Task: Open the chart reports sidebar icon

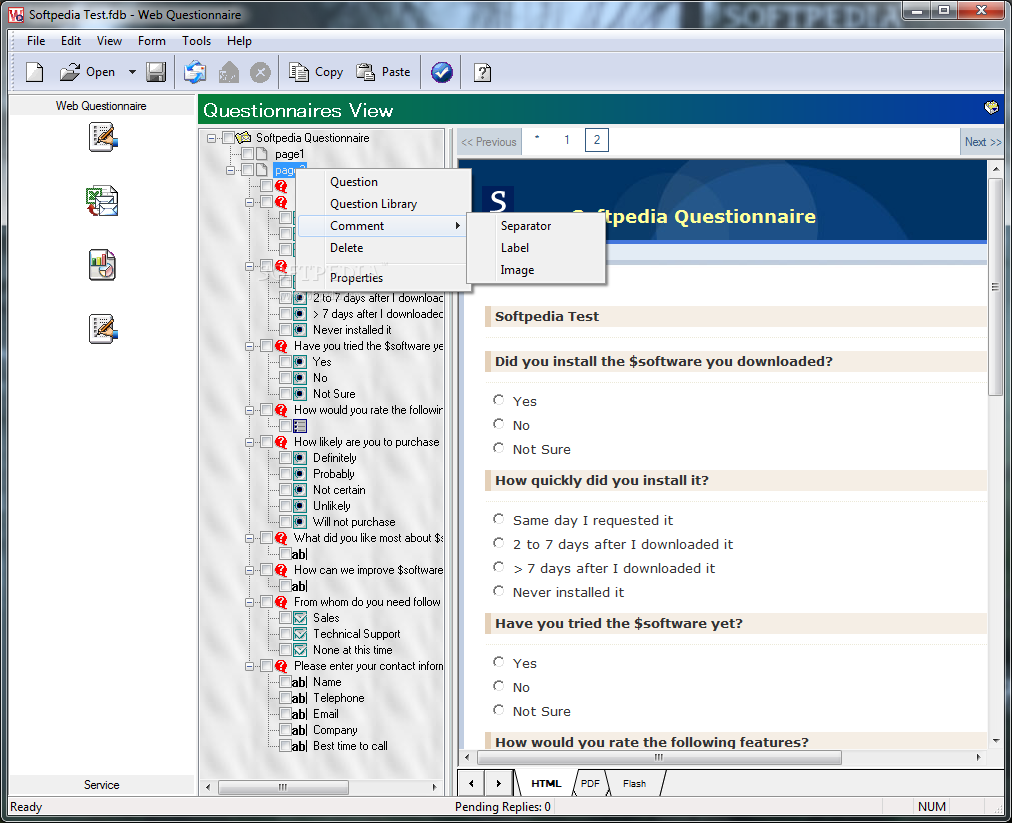Action: (x=103, y=265)
